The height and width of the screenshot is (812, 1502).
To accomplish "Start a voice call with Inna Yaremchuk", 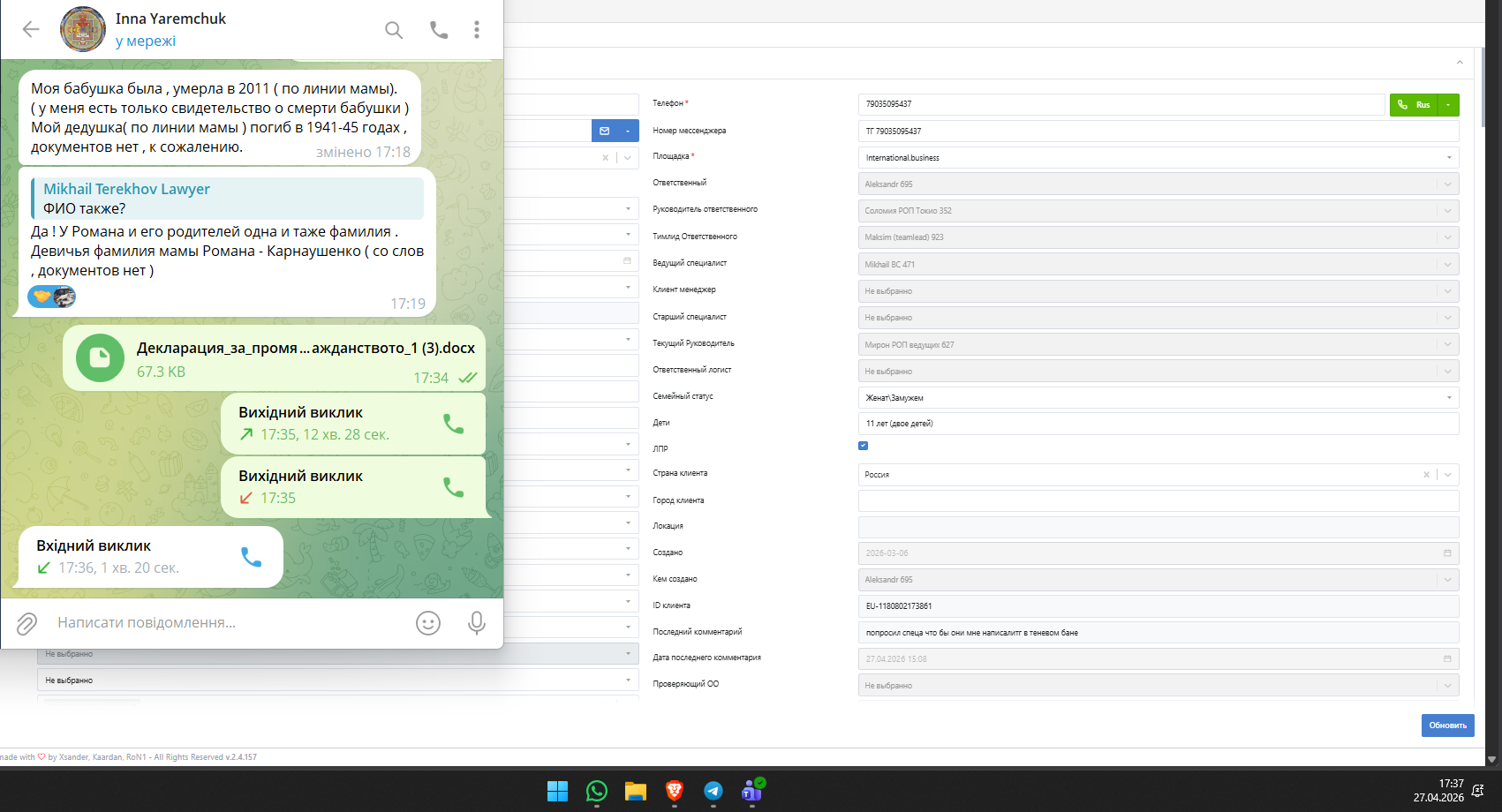I will 439,30.
